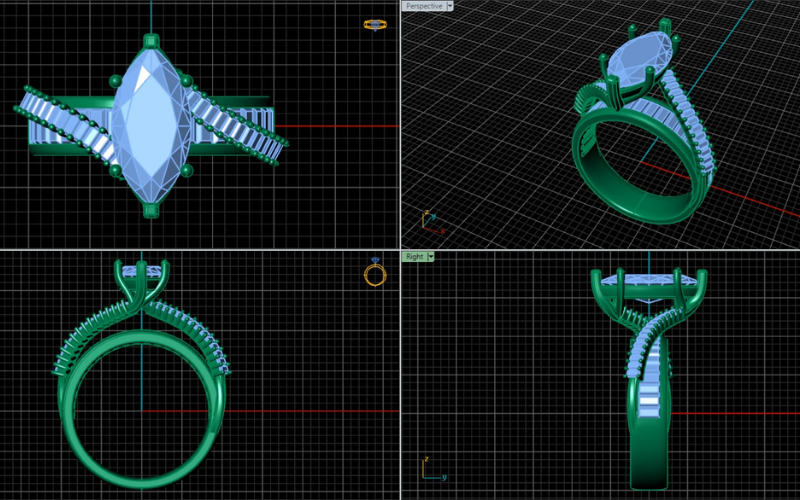
Task: Click the top prong above the marquise stone in top-left view
Action: [x=151, y=41]
